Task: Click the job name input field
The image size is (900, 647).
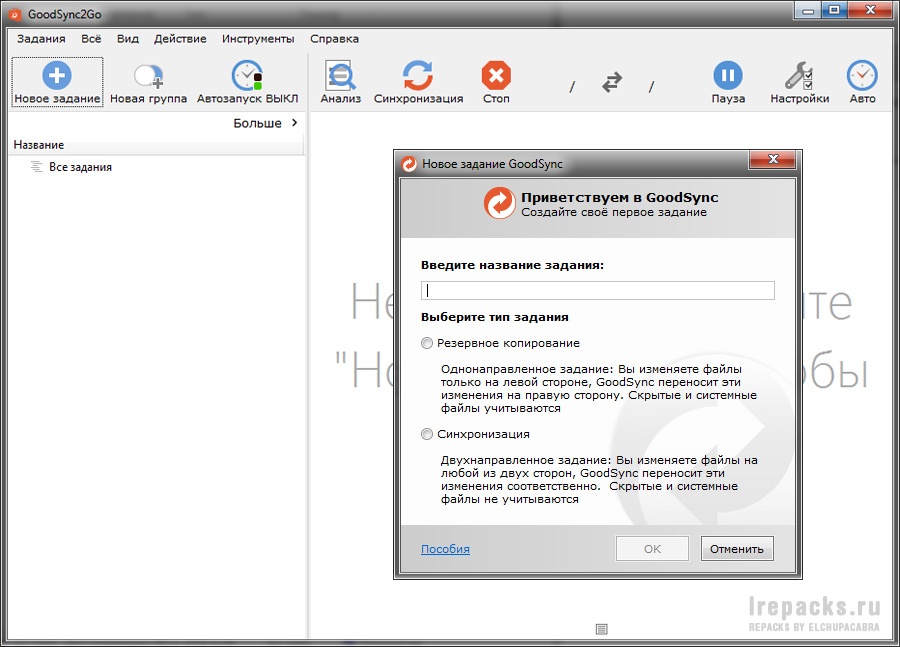Action: point(598,290)
